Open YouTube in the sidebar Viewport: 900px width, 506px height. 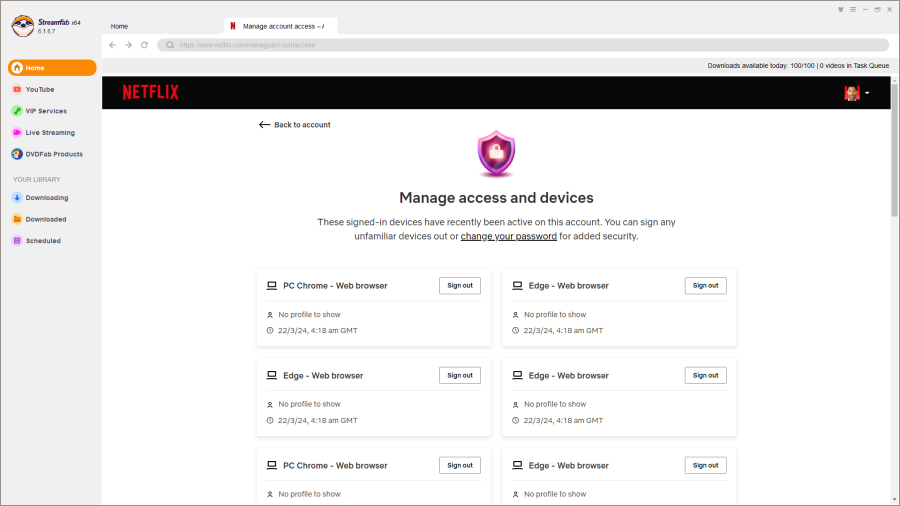pyautogui.click(x=40, y=89)
